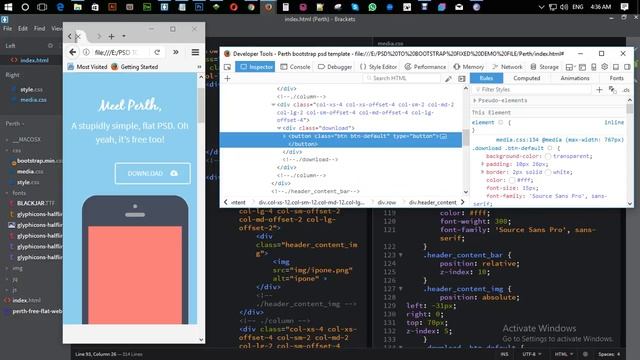This screenshot has width=640, height=360.
Task: Click the DOWNLOAD button on the page
Action: 153,173
